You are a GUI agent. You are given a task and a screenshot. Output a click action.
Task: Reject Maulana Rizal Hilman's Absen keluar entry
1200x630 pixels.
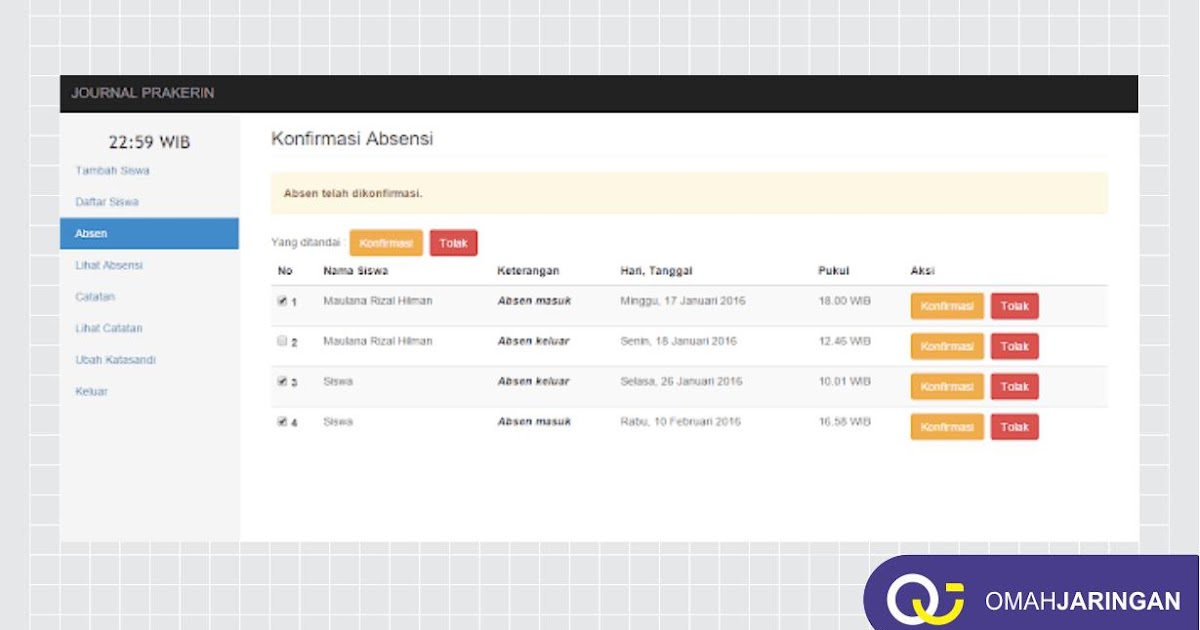point(1014,345)
